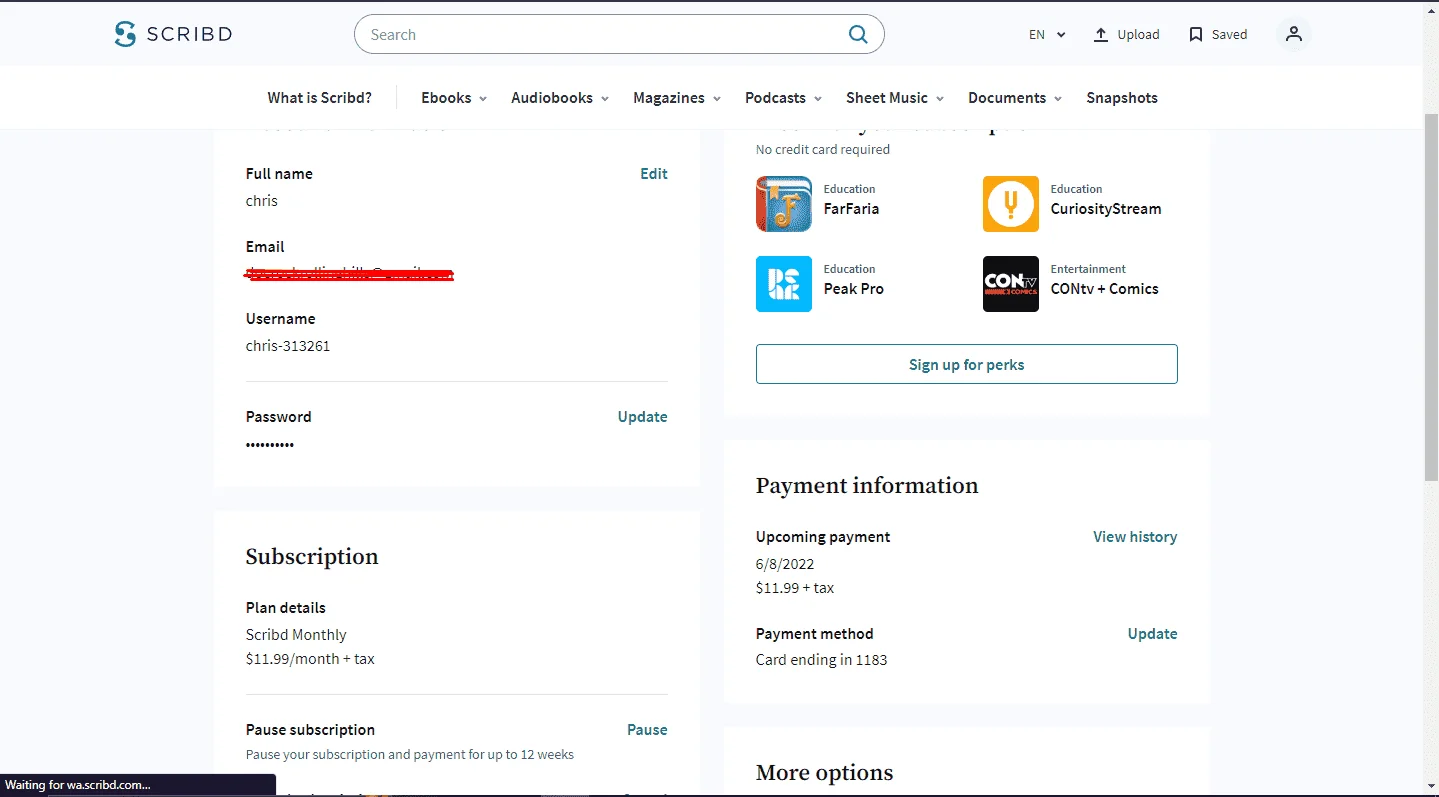
Task: Click the Subscription heading
Action: [312, 557]
